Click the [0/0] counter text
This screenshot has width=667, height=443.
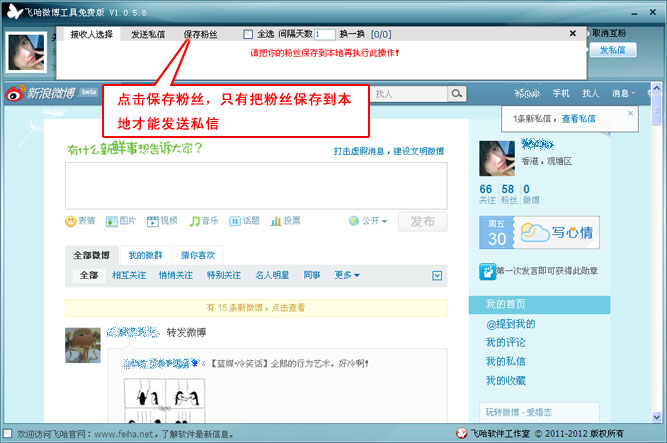coord(381,34)
